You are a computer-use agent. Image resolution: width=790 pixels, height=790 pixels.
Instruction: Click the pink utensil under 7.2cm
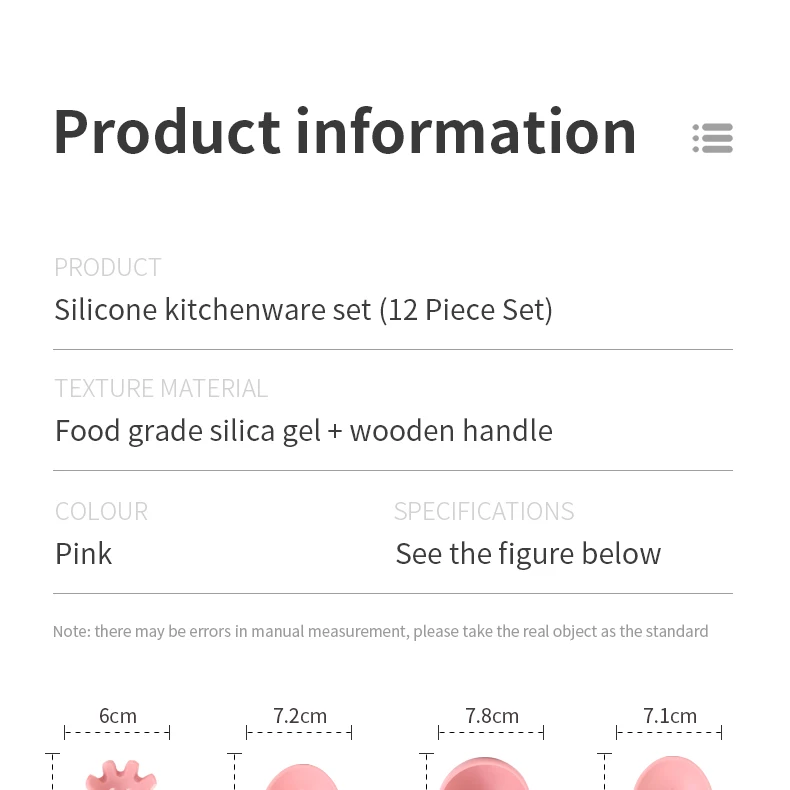[300, 778]
